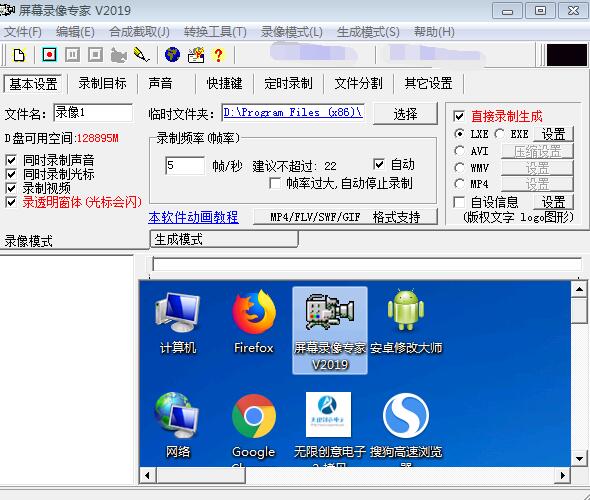Open the globe website icon
The width and height of the screenshot is (590, 500).
[172, 55]
